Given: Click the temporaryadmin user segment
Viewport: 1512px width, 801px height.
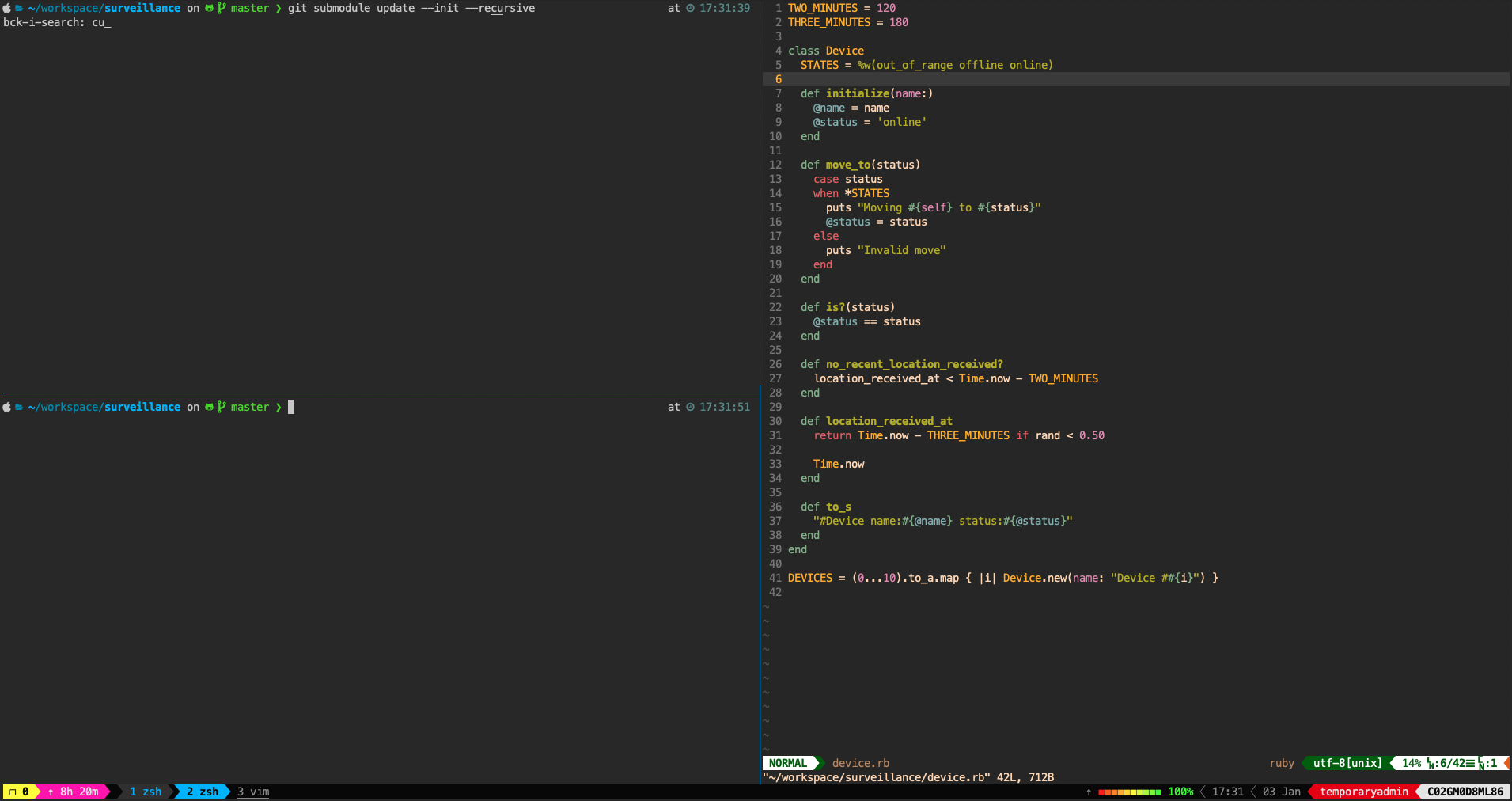Looking at the screenshot, I should (1364, 792).
